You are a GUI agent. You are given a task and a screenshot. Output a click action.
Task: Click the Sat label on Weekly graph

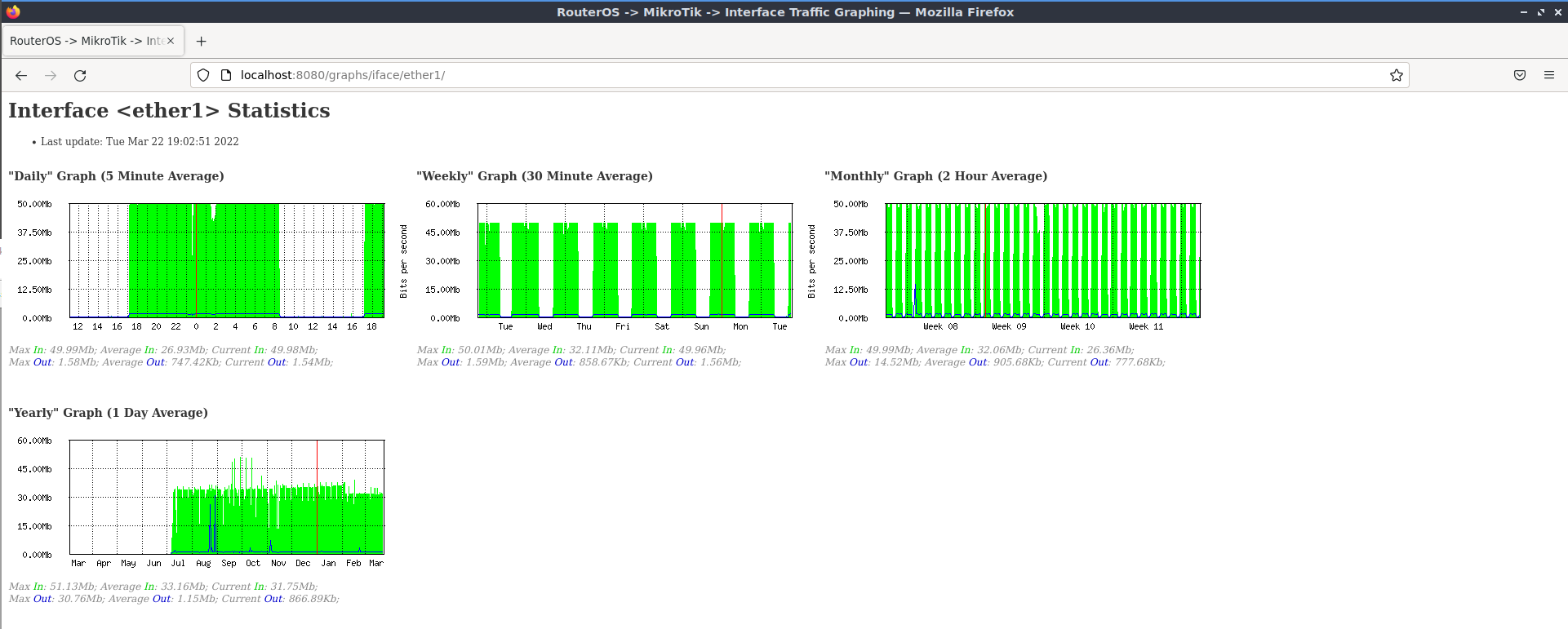[x=662, y=326]
